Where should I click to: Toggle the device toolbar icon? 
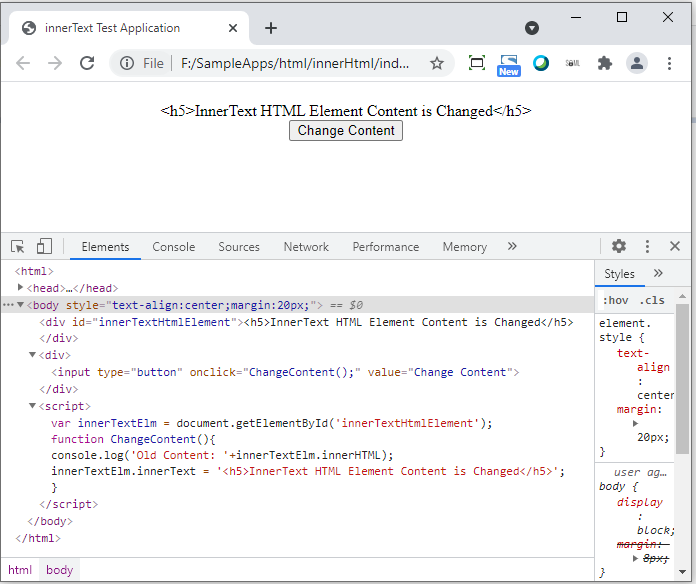(x=44, y=246)
